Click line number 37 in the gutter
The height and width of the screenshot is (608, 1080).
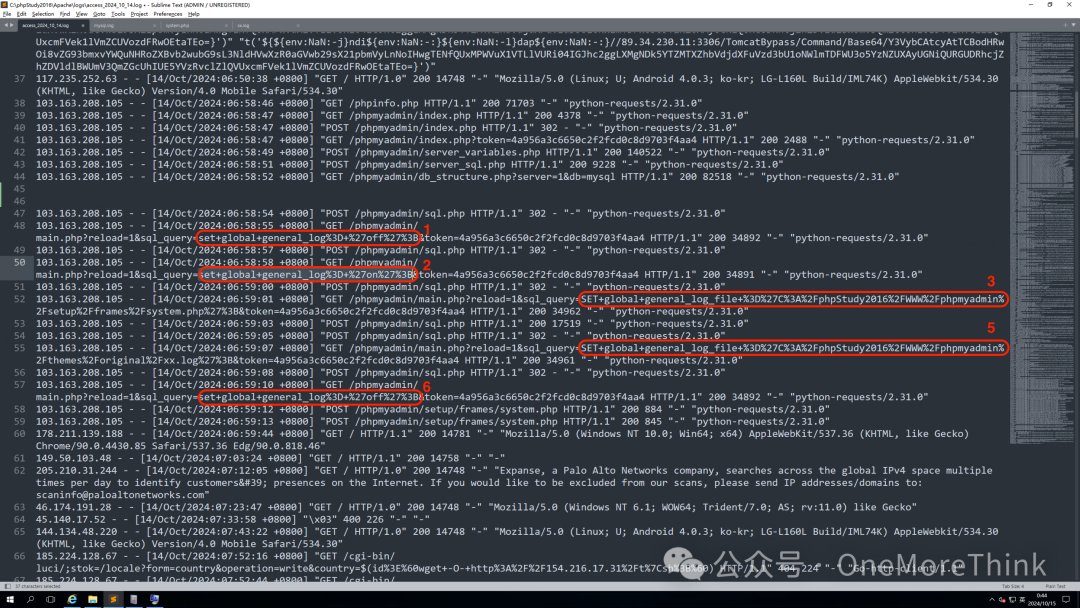tap(19, 78)
